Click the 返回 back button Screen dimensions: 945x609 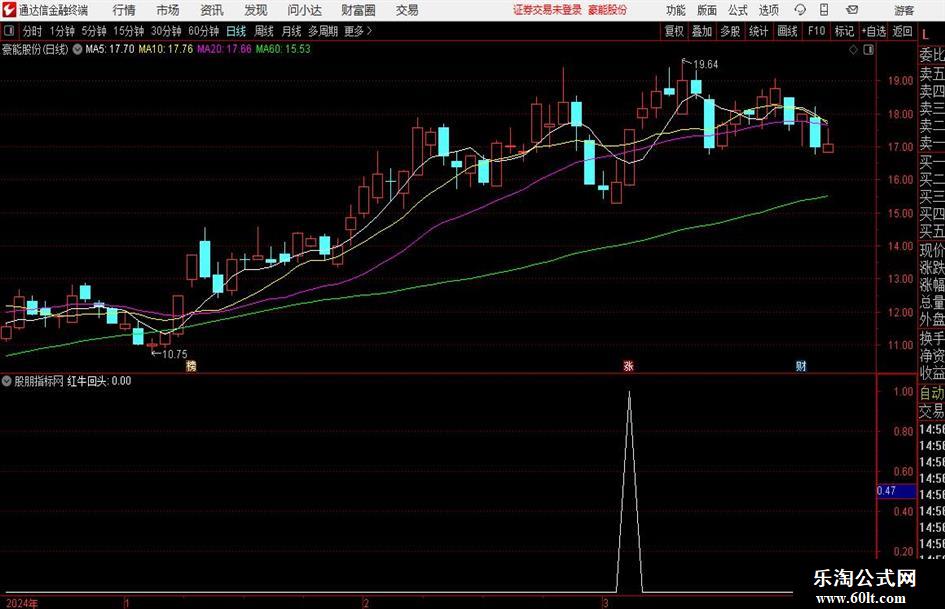(x=902, y=31)
